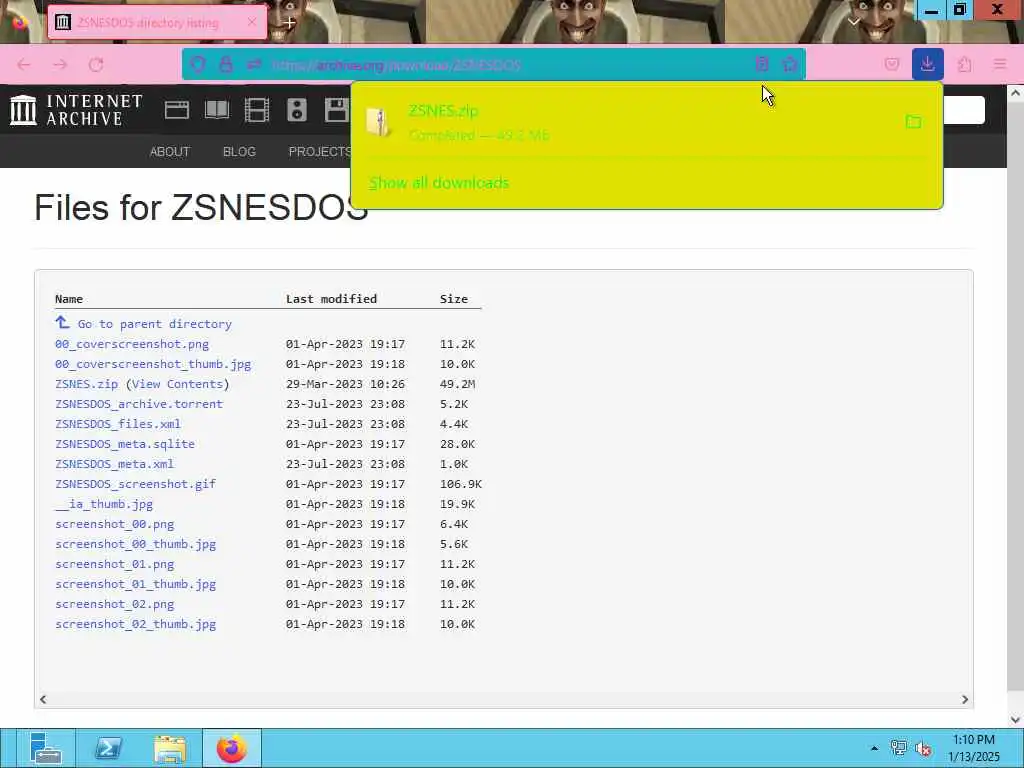The height and width of the screenshot is (768, 1024).
Task: Select the ZSNESDOS directory listing tab
Action: pyautogui.click(x=157, y=22)
